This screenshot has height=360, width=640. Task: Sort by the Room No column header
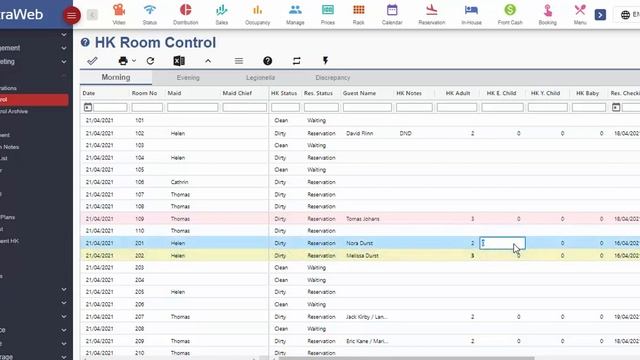[x=144, y=93]
